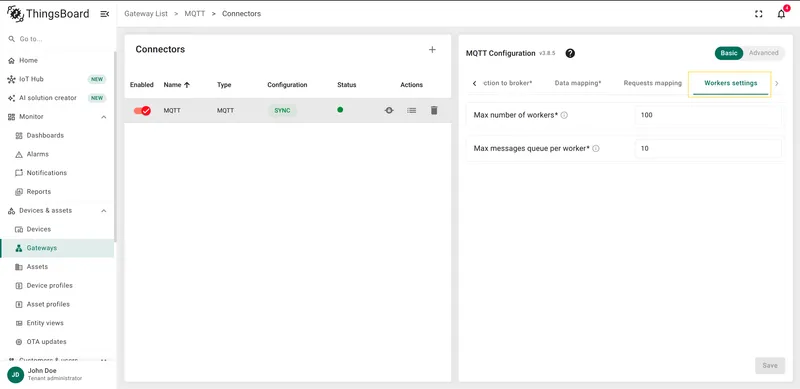Click the Alarms triangle icon

coord(19,154)
